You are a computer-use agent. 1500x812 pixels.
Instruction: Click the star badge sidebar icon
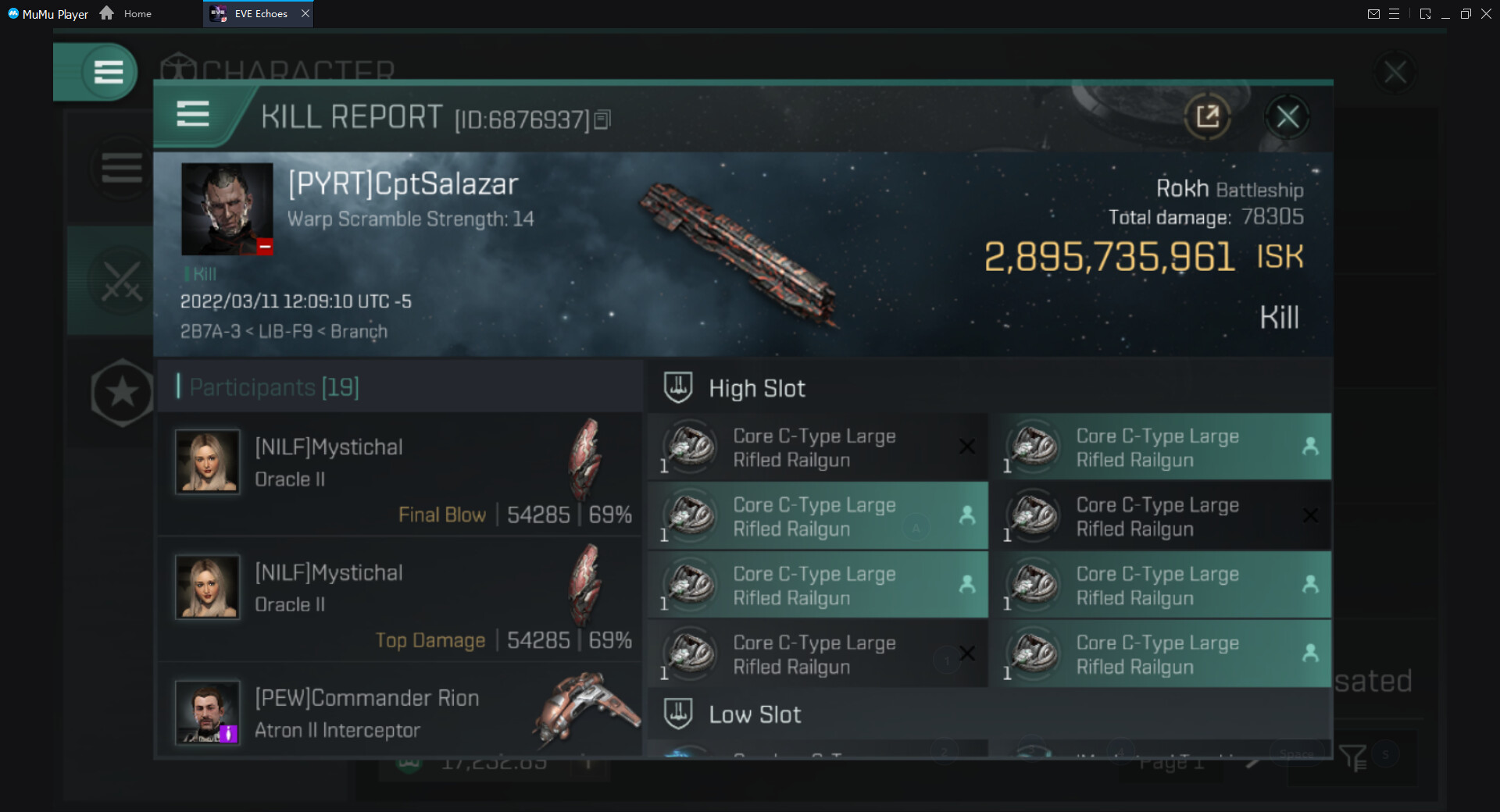[122, 393]
